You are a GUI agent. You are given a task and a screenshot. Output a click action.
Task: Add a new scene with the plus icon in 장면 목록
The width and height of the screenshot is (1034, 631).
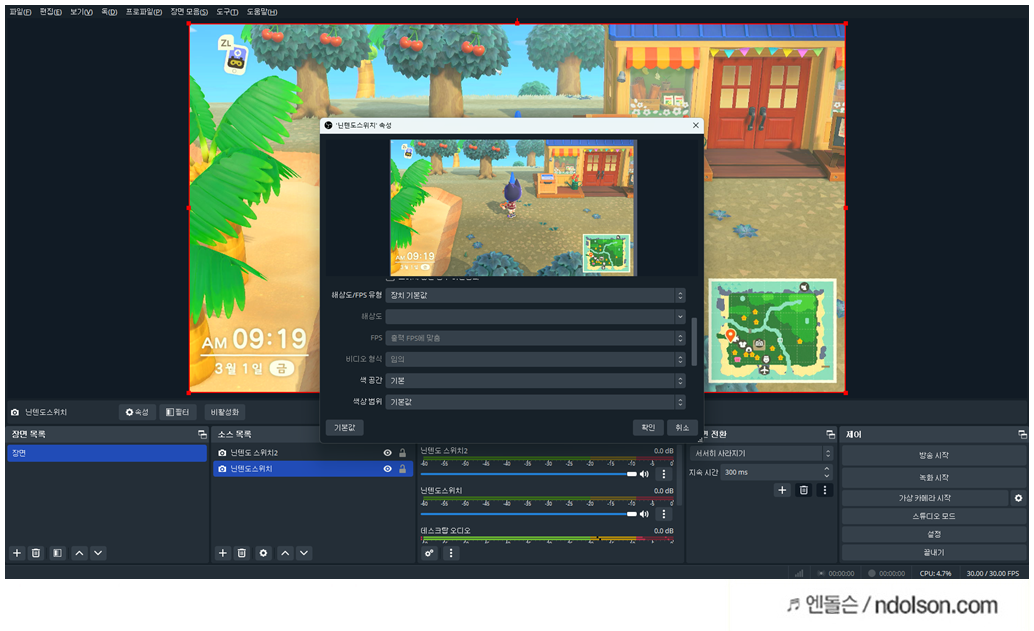(x=17, y=553)
